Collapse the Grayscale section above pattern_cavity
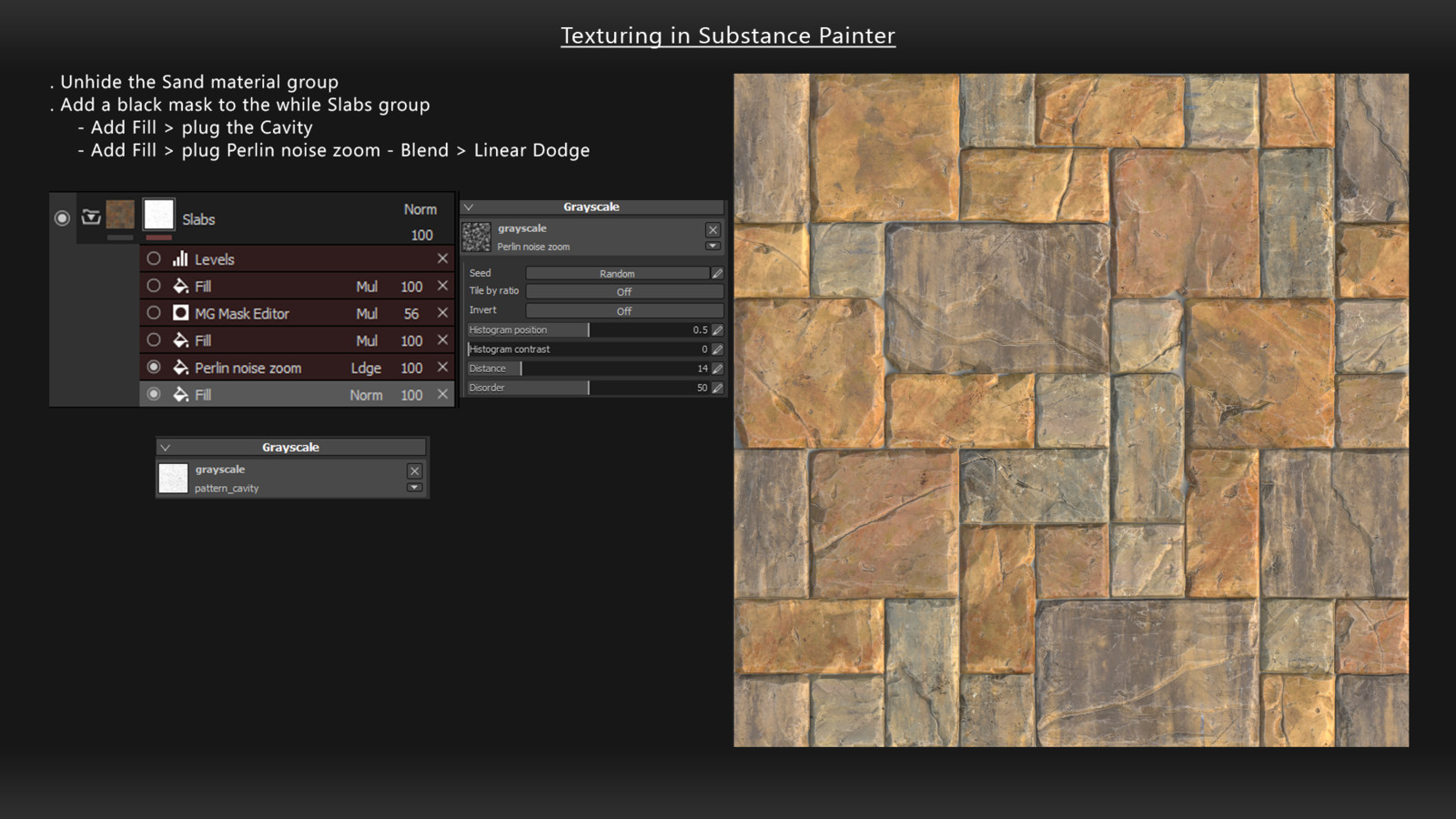This screenshot has width=1456, height=819. point(165,448)
